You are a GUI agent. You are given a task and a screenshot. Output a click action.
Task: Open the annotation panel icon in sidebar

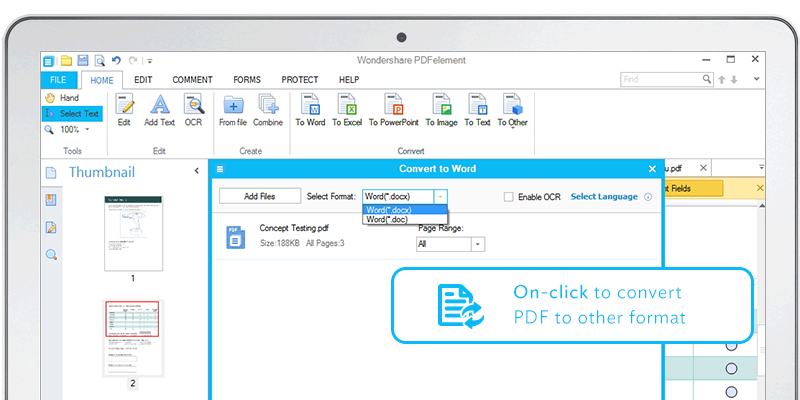pos(51,227)
